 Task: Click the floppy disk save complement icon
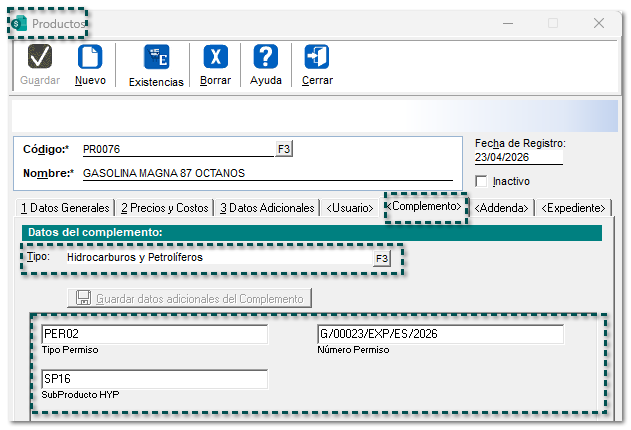(x=83, y=298)
